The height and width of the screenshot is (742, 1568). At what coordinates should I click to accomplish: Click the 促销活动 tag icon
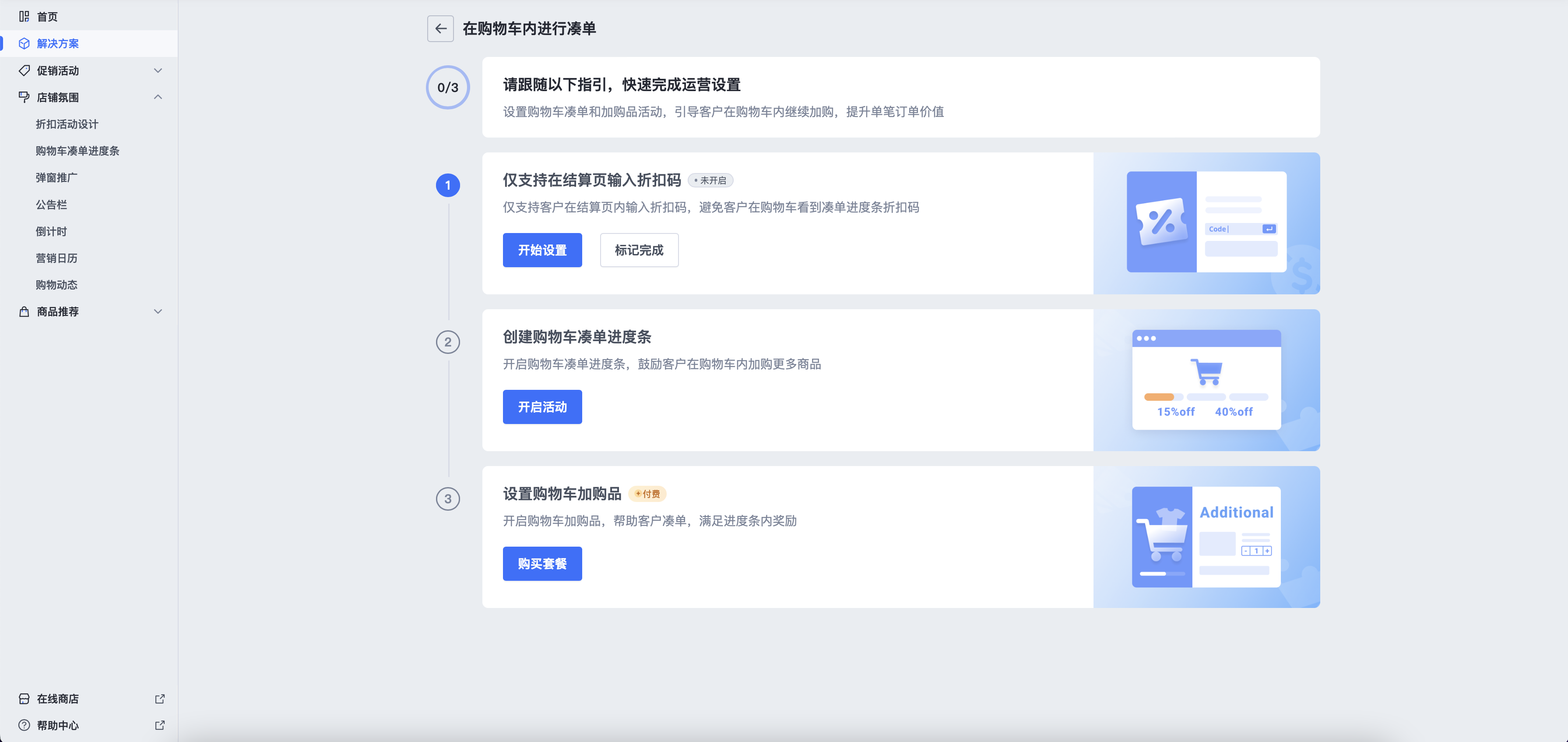coord(24,71)
